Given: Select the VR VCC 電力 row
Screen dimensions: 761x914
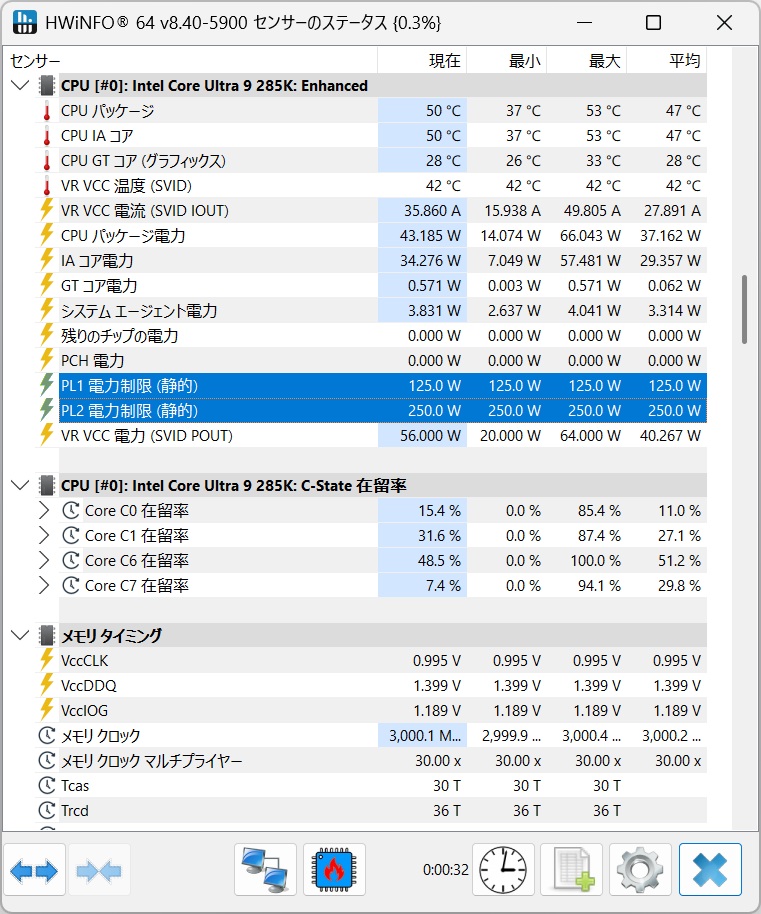Looking at the screenshot, I should pos(200,435).
